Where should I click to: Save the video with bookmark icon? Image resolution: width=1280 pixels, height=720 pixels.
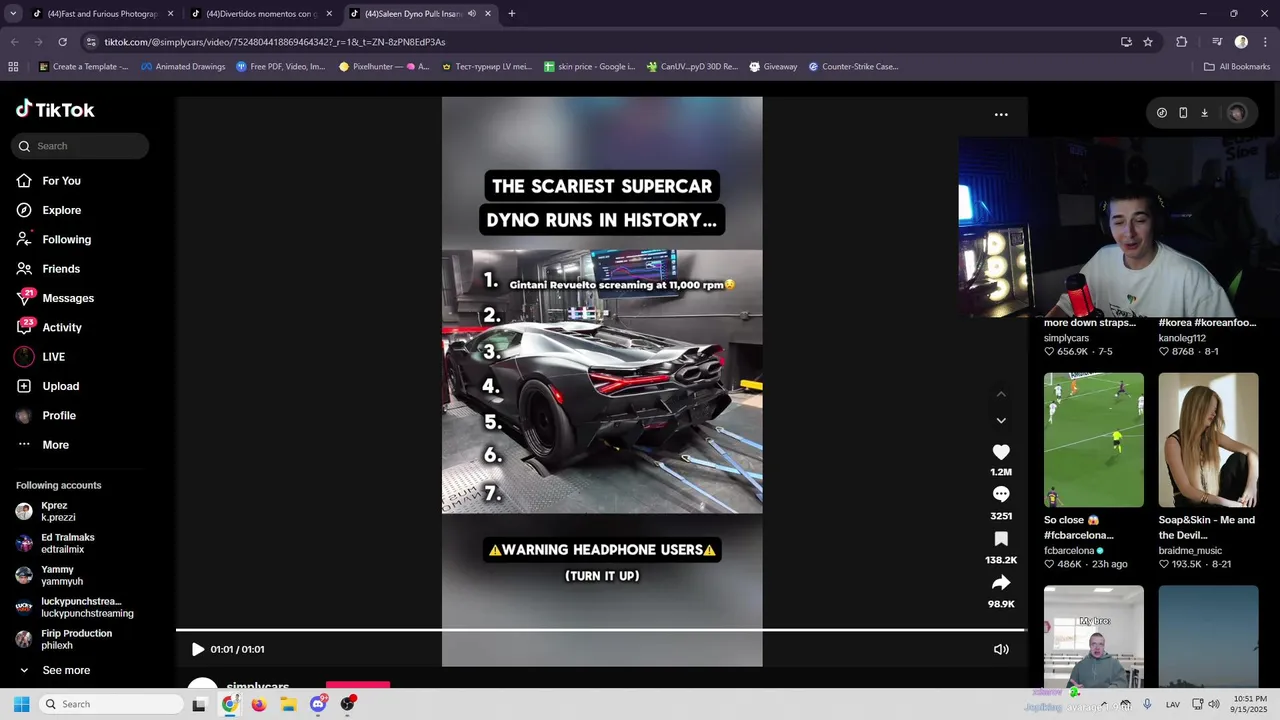1001,539
